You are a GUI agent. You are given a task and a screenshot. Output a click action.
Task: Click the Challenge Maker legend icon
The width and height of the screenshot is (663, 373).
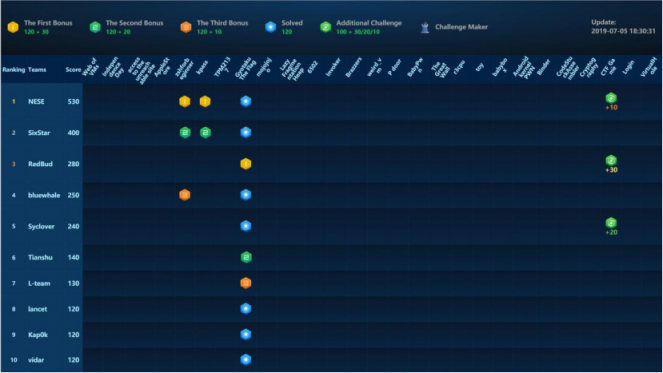coord(425,27)
